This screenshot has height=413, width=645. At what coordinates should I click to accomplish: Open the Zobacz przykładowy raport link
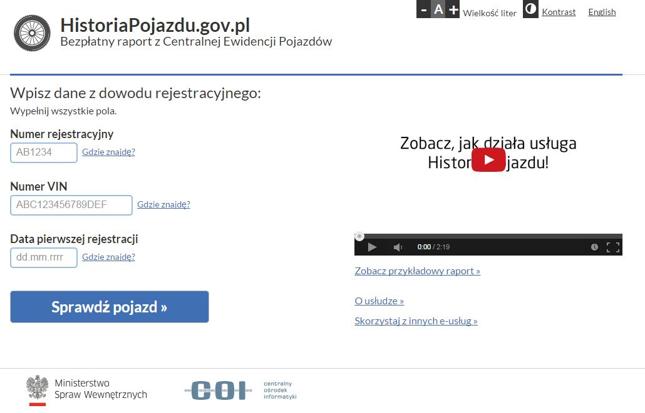(417, 270)
